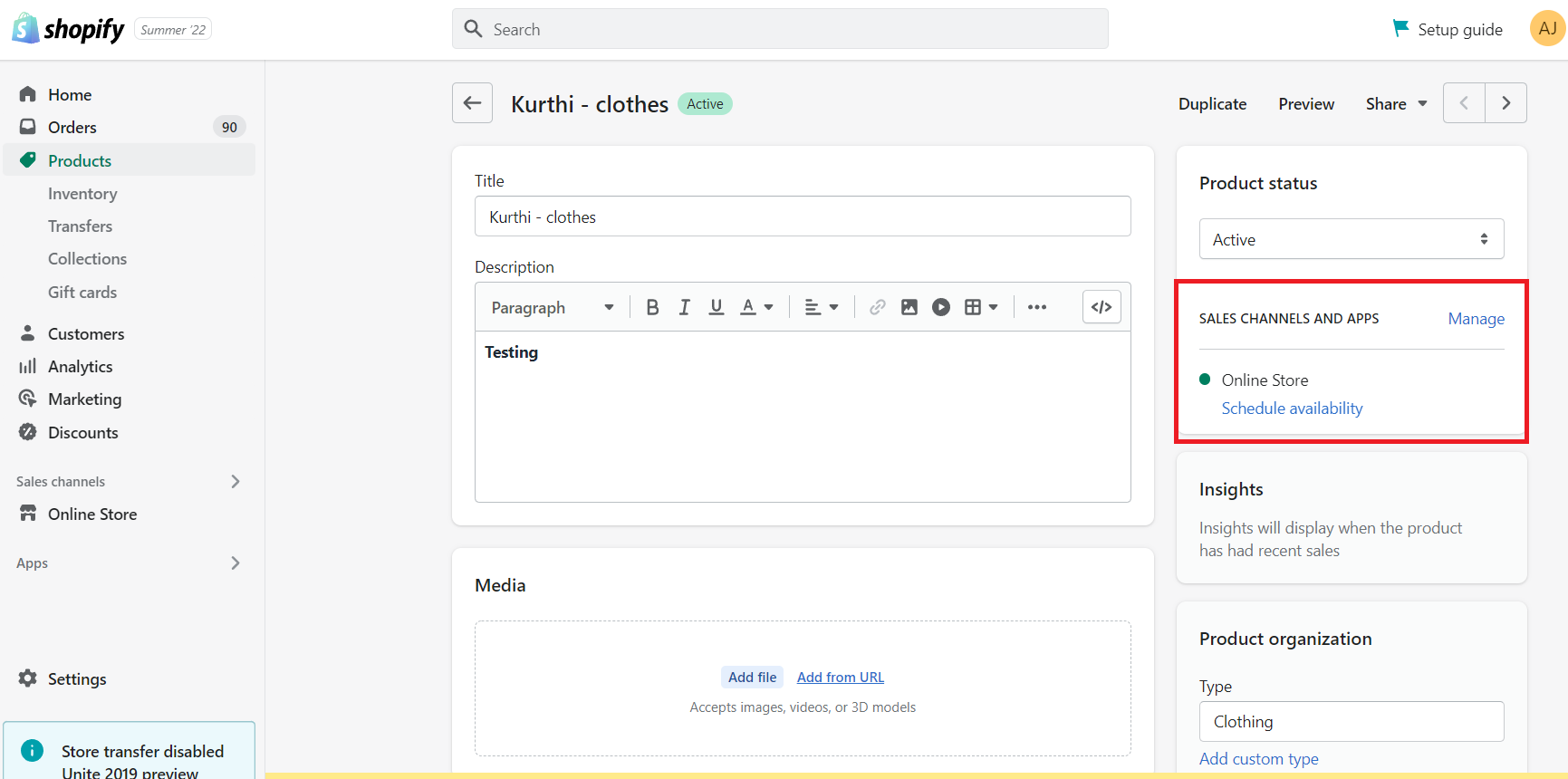Click the Duplicate button
The height and width of the screenshot is (779, 1568).
tap(1212, 104)
